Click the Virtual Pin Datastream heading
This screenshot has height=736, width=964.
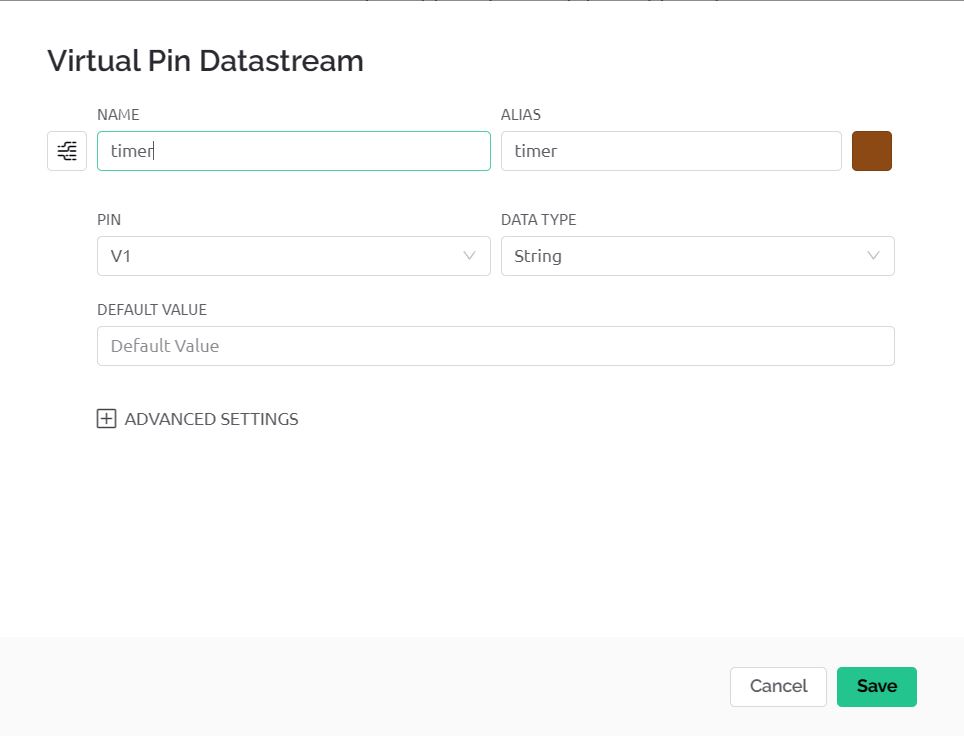point(205,61)
